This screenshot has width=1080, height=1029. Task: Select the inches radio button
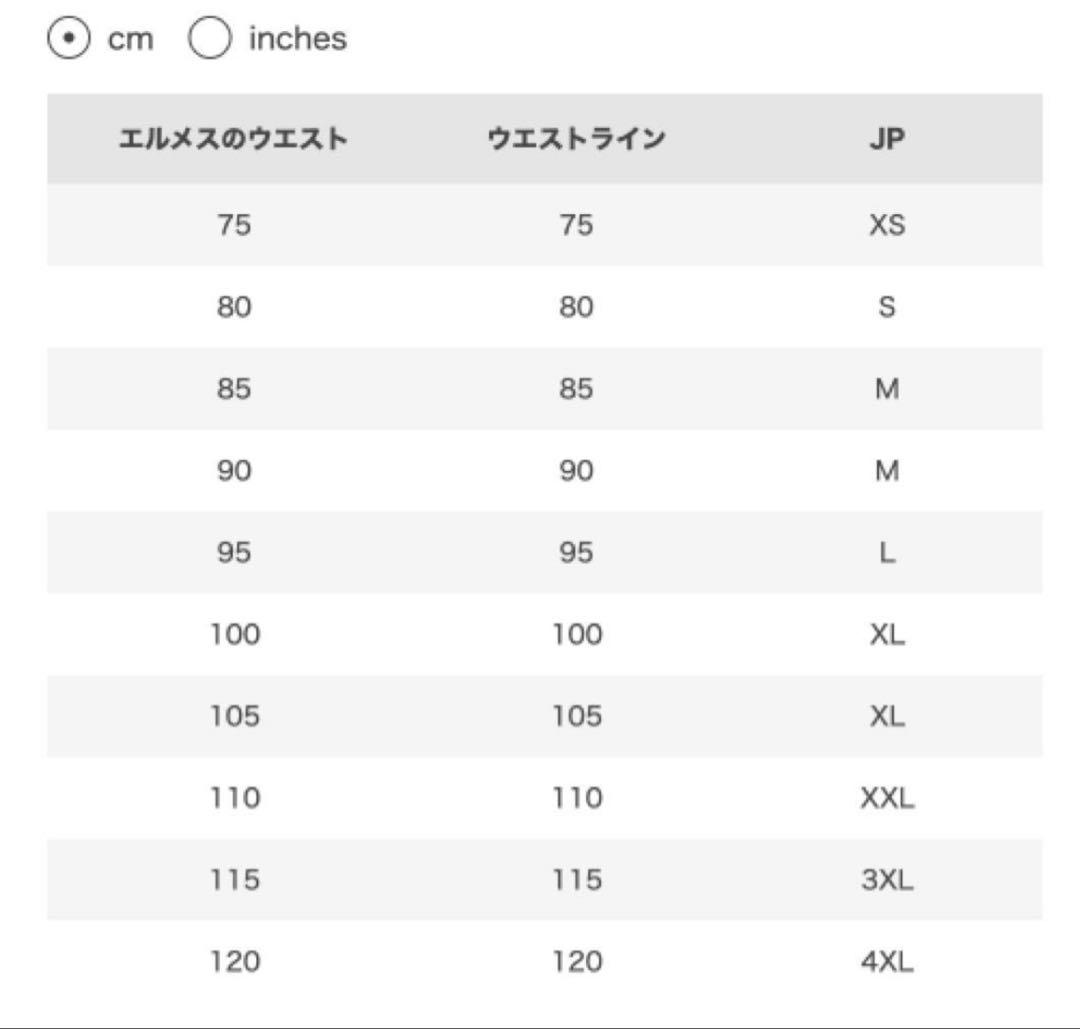click(x=209, y=39)
